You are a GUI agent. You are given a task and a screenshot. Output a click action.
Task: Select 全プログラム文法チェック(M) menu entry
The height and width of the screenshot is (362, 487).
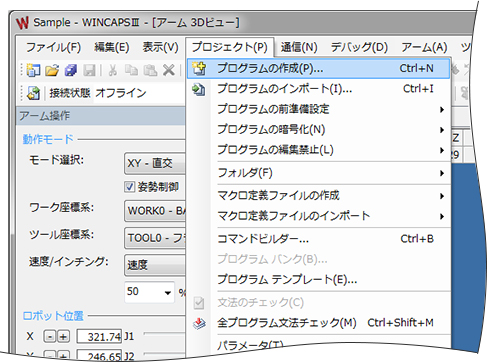tap(318, 323)
